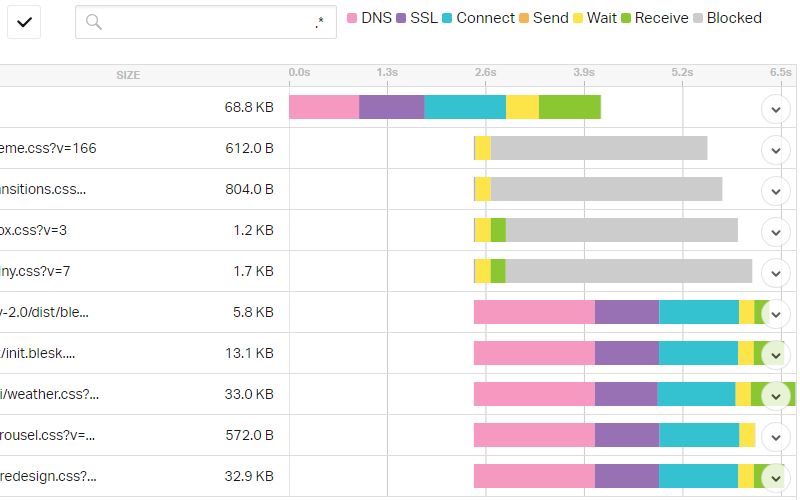Expand details for the 68.8 KB request

(x=776, y=108)
